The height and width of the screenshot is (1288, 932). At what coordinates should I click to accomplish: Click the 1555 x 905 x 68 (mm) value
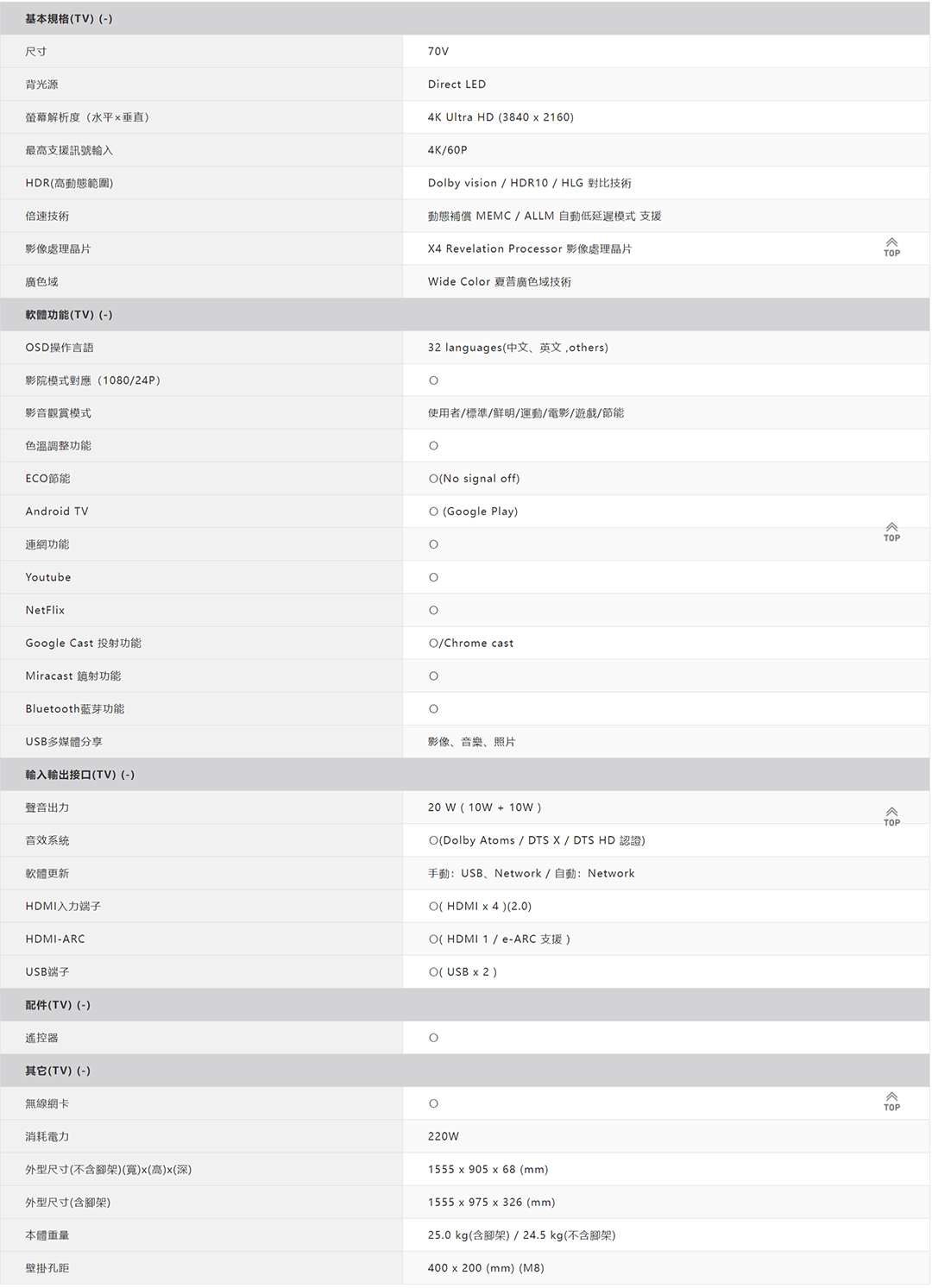click(x=488, y=1170)
